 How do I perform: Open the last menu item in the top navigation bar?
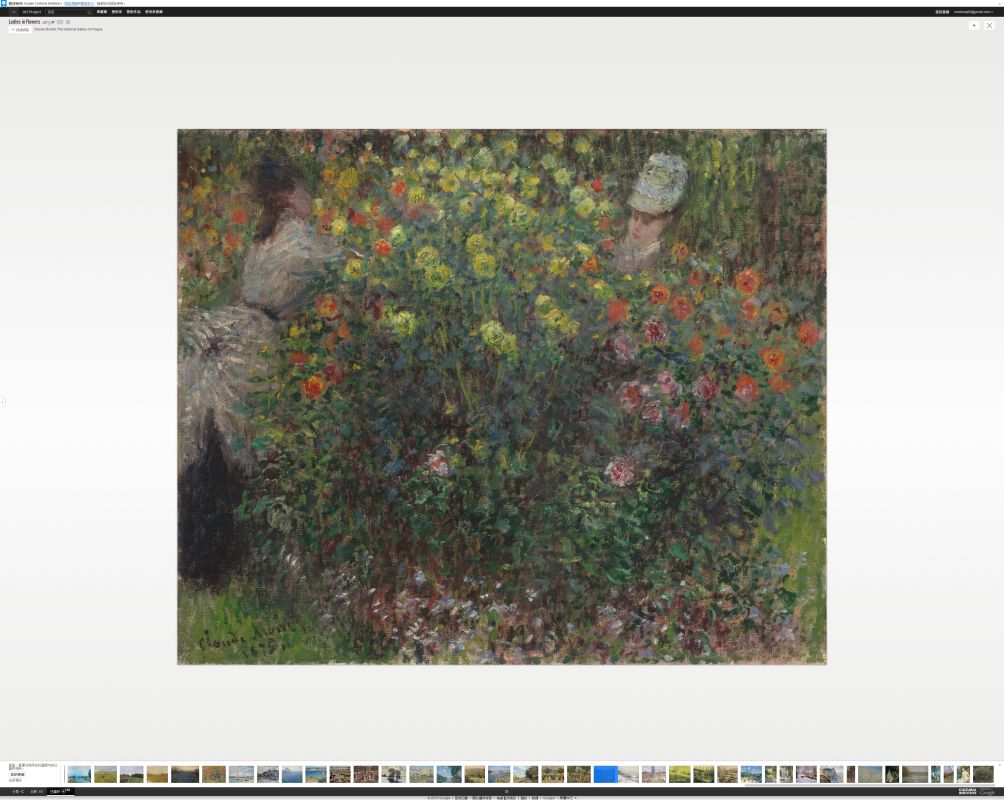[x=154, y=12]
